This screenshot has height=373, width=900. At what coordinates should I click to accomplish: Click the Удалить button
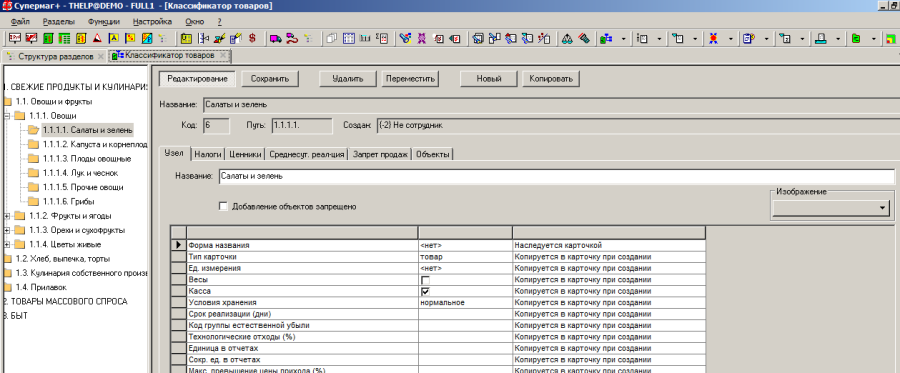click(x=348, y=79)
